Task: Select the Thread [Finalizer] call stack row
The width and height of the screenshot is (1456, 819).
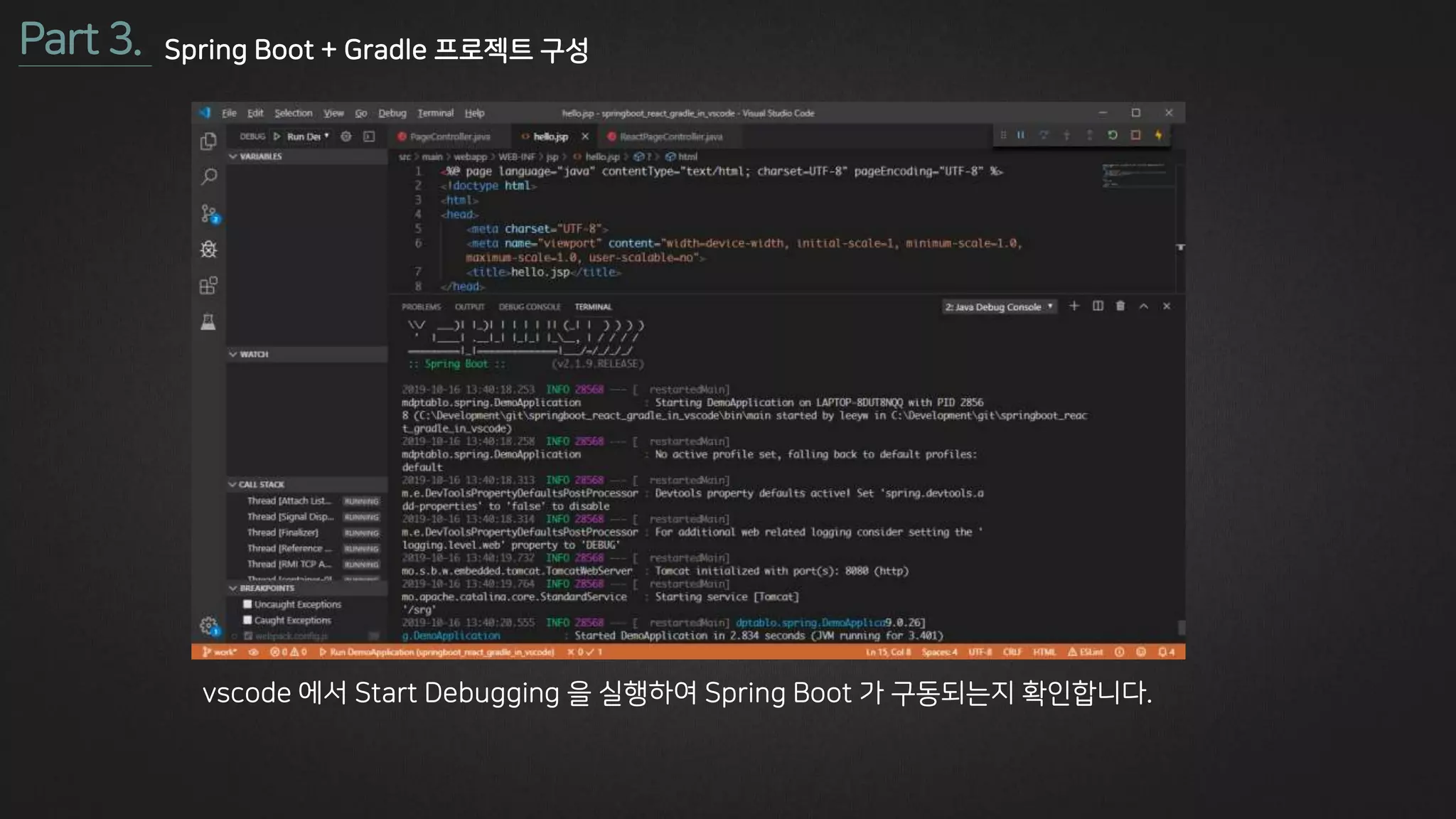Action: [x=307, y=532]
